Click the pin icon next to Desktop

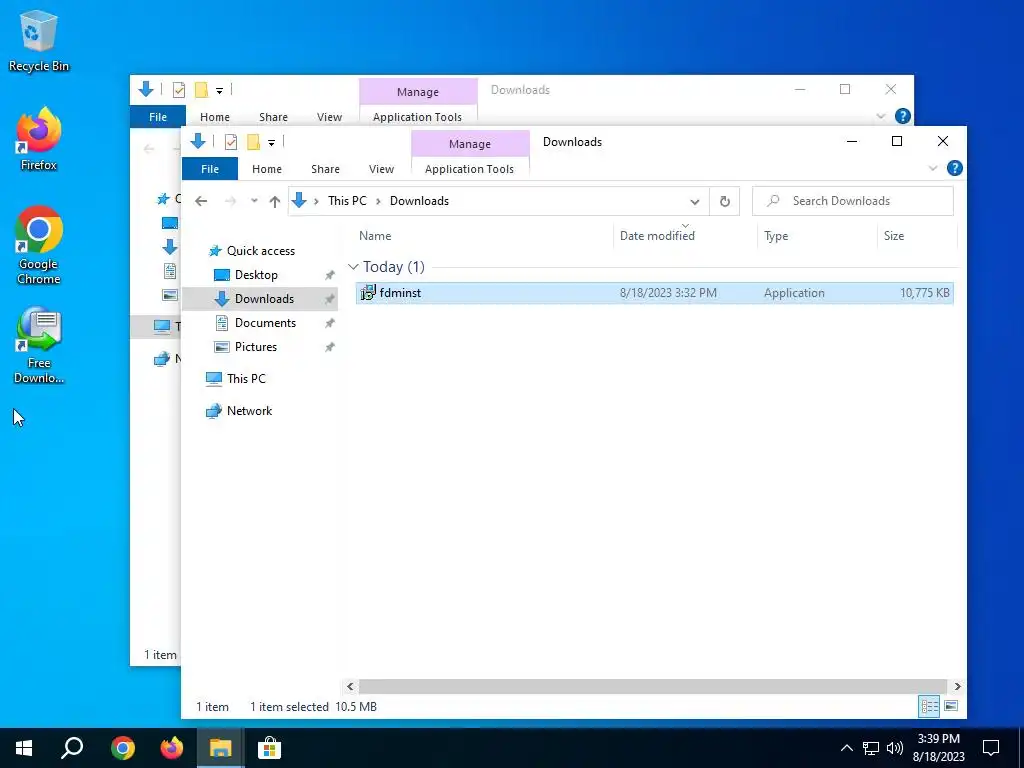point(329,275)
